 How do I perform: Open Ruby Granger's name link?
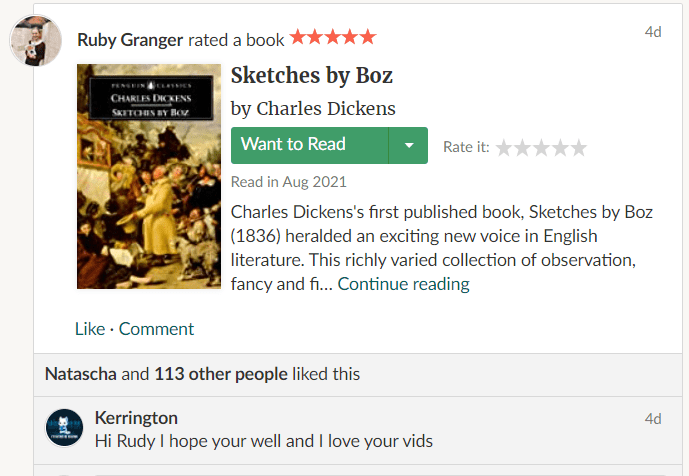pos(130,40)
